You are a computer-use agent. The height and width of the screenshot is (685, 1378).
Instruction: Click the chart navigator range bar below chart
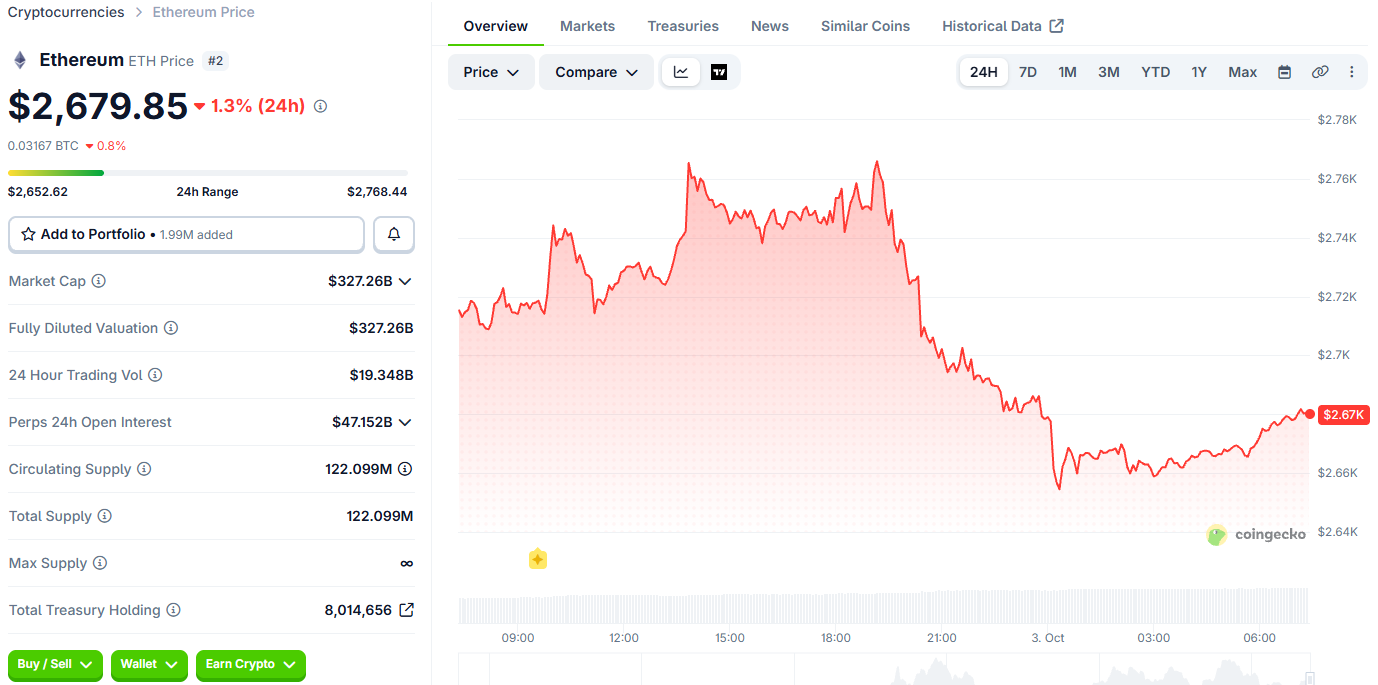[884, 670]
